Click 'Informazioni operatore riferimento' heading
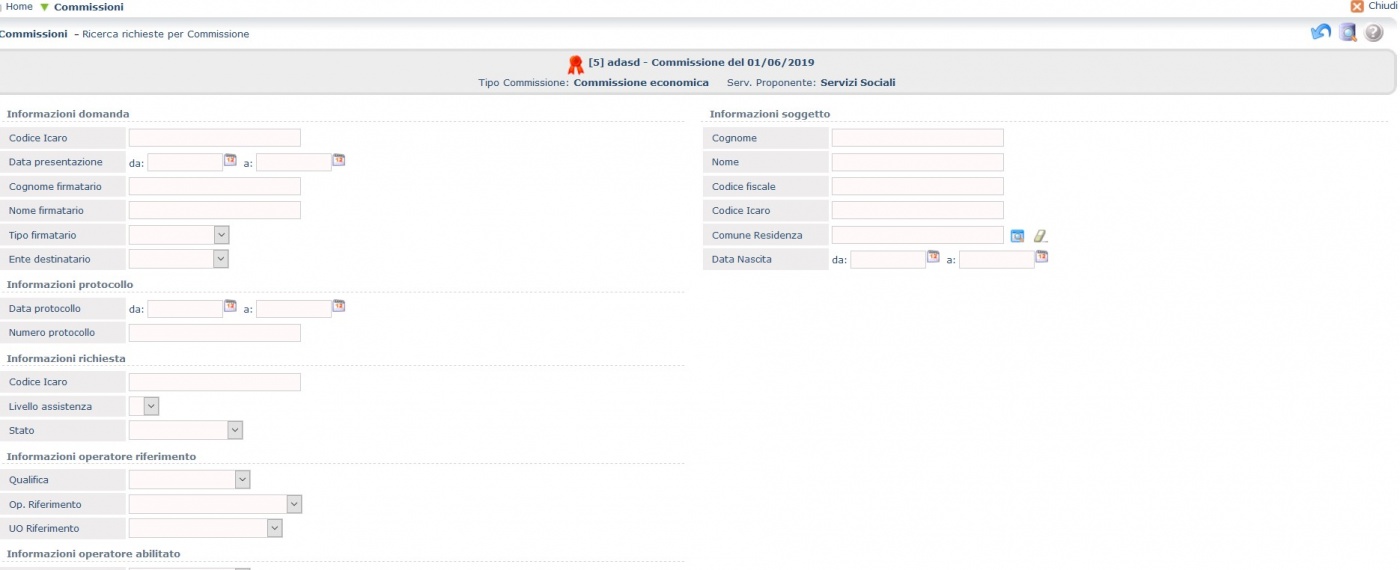The height and width of the screenshot is (570, 1400). point(101,456)
